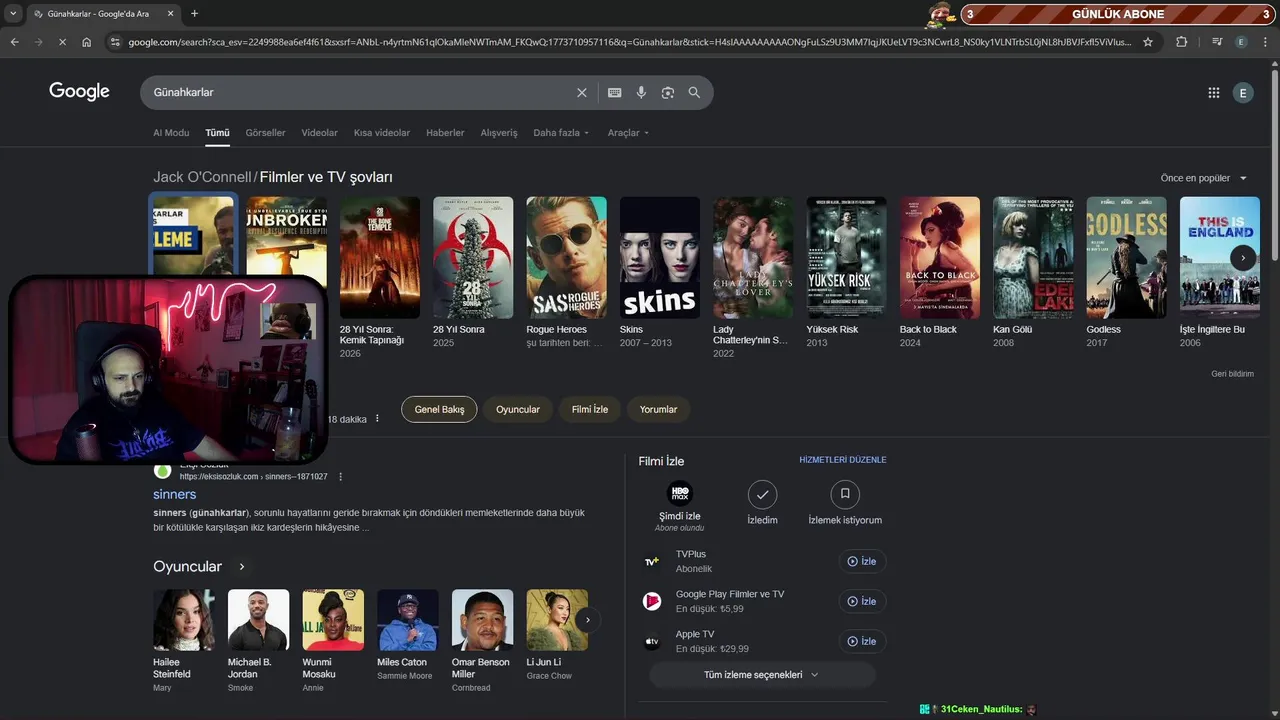Open the Alışveriş tab
The width and height of the screenshot is (1280, 720).
tap(499, 132)
